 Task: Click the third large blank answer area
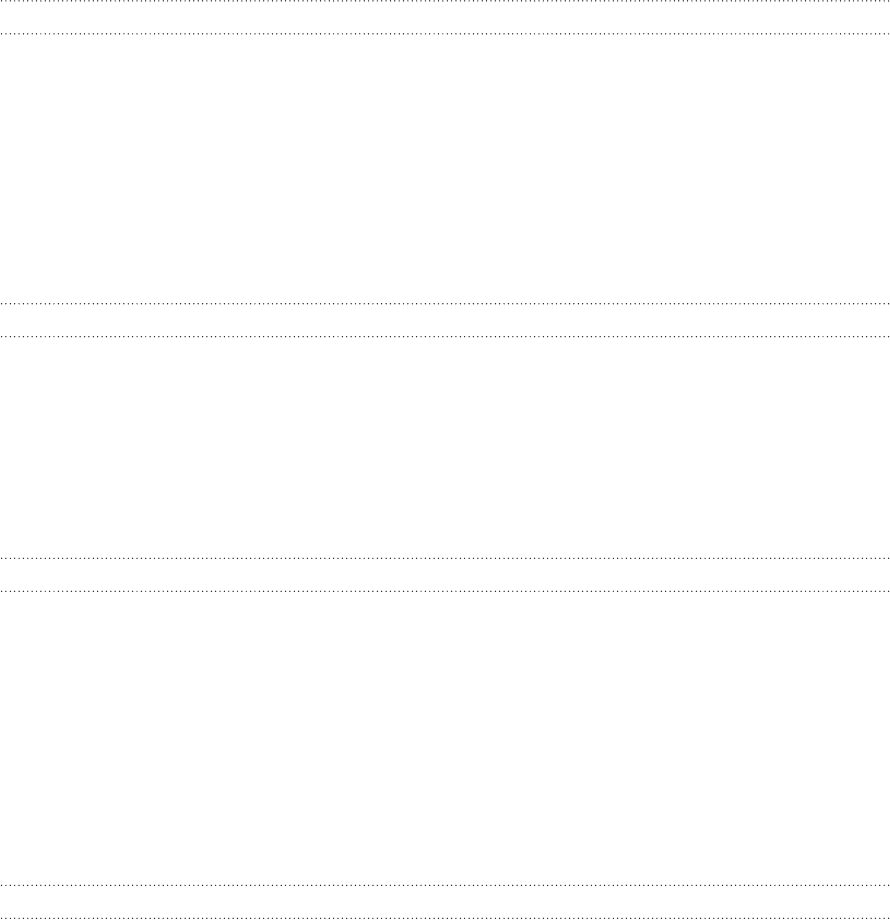coord(445,738)
